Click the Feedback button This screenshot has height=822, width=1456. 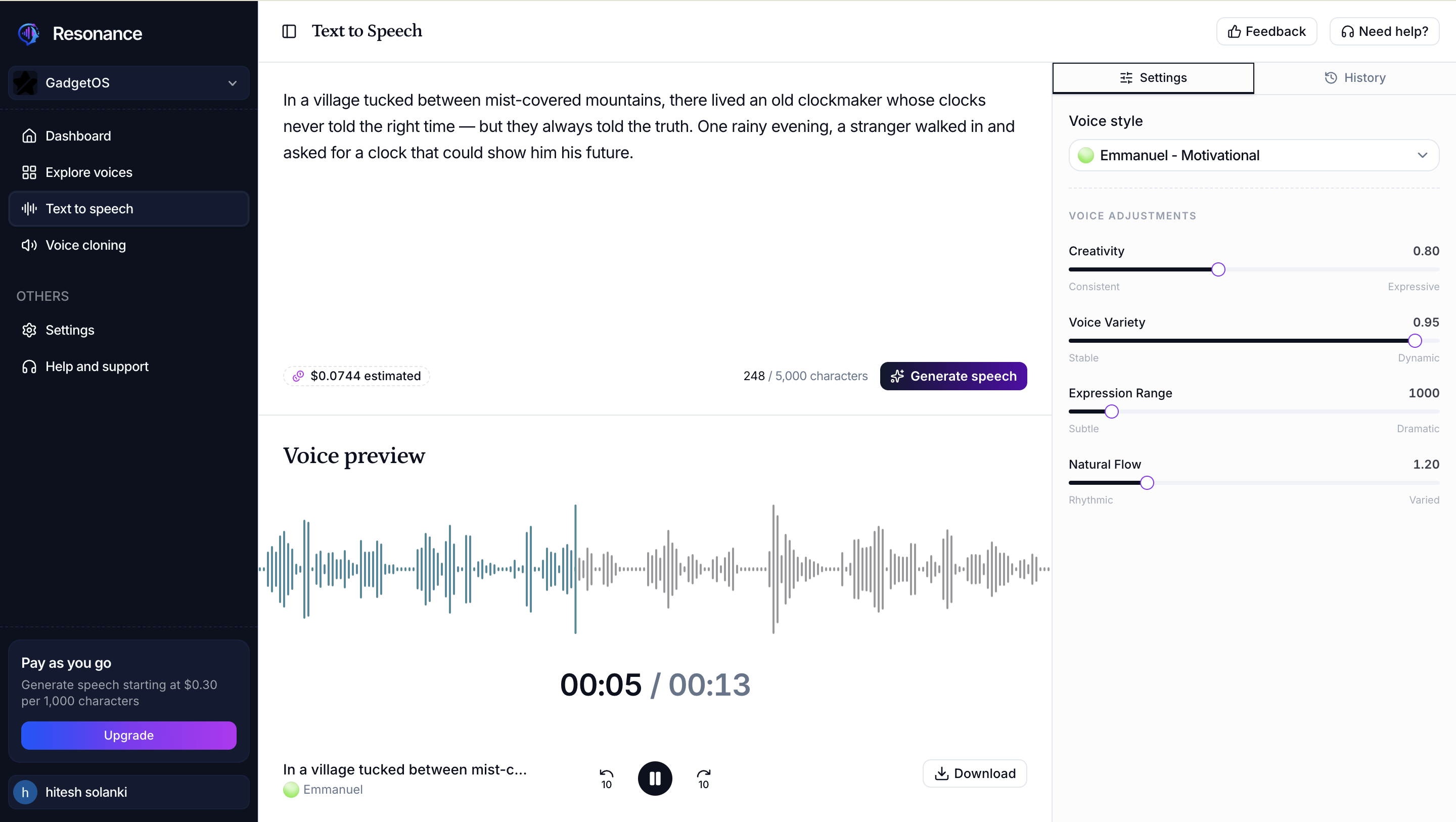pos(1266,32)
